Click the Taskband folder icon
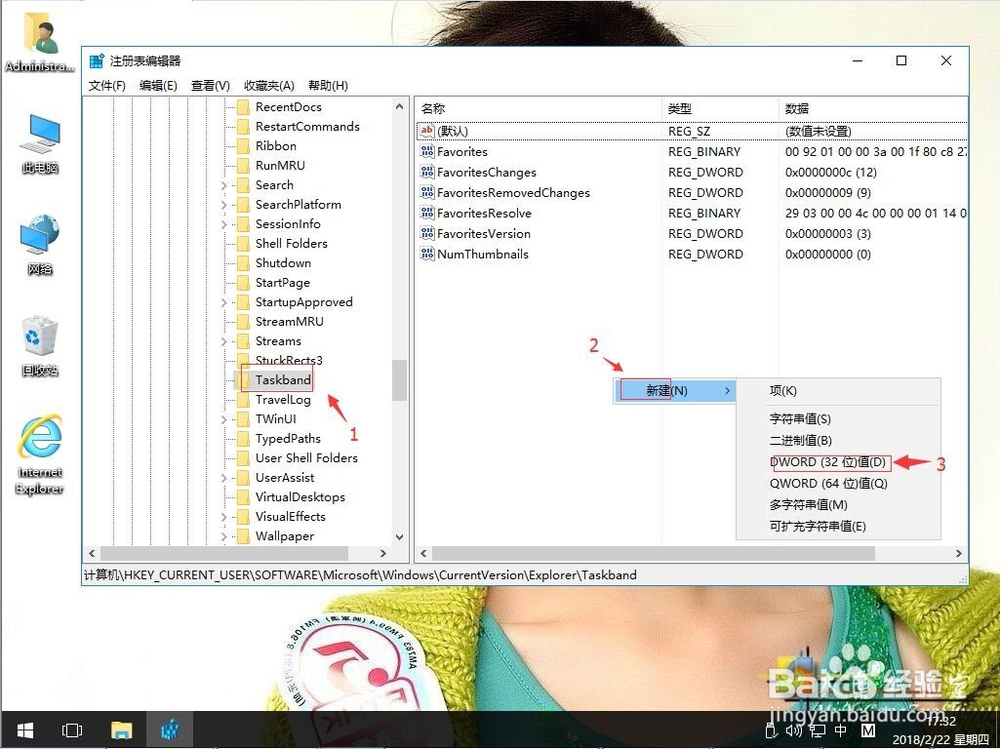Viewport: 1000px width, 749px height. click(x=243, y=380)
